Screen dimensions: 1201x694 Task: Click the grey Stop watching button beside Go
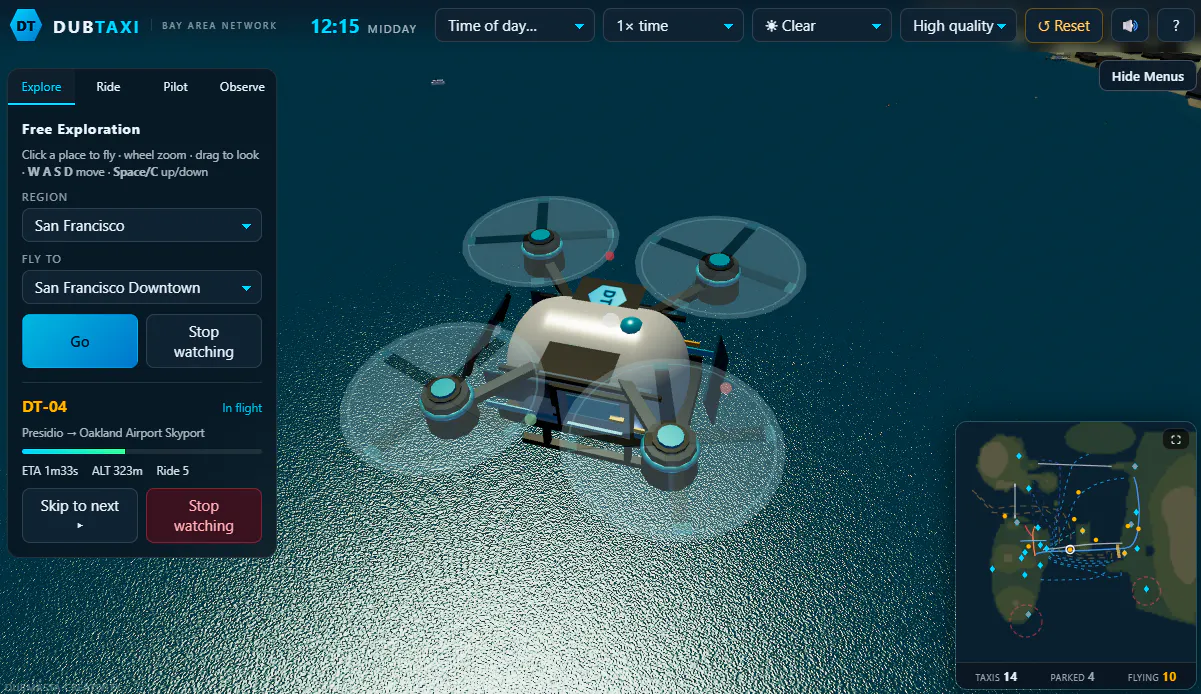coord(204,341)
